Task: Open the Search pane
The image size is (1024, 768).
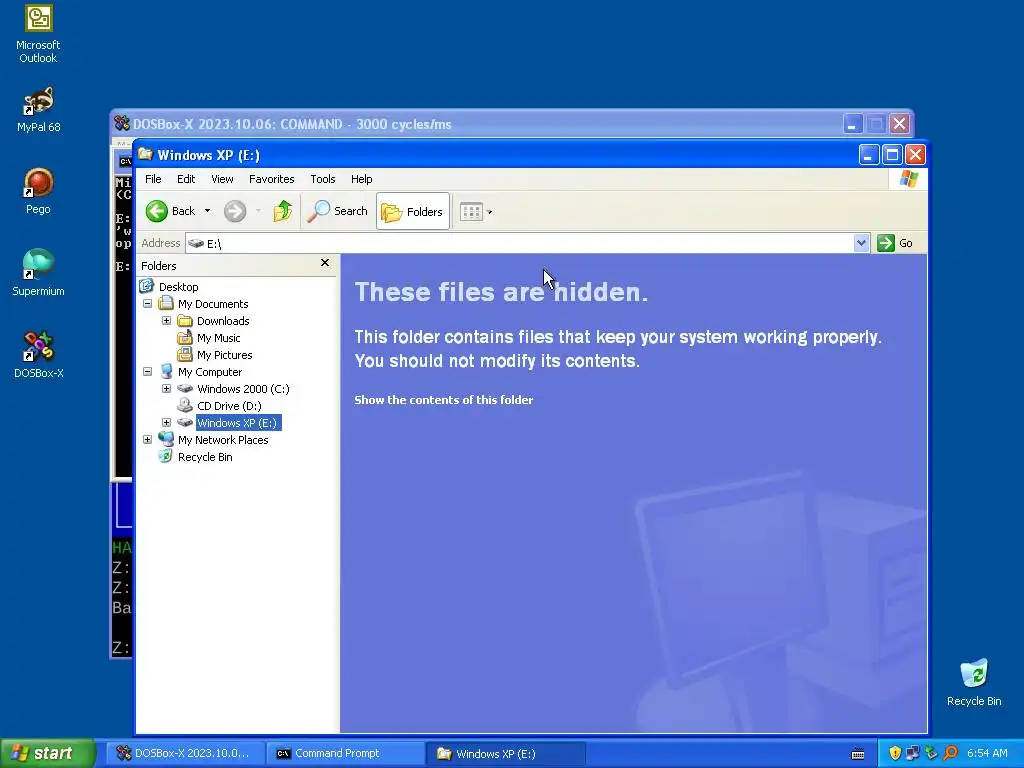Action: tap(337, 211)
